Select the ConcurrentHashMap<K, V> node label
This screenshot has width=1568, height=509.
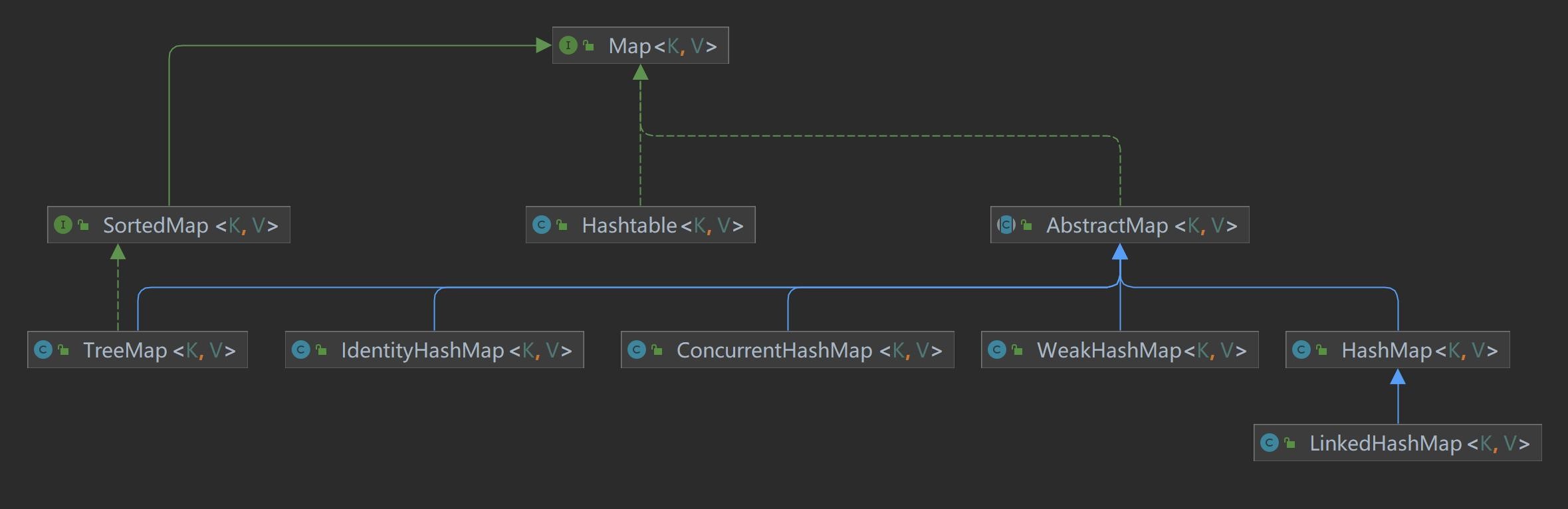[809, 350]
